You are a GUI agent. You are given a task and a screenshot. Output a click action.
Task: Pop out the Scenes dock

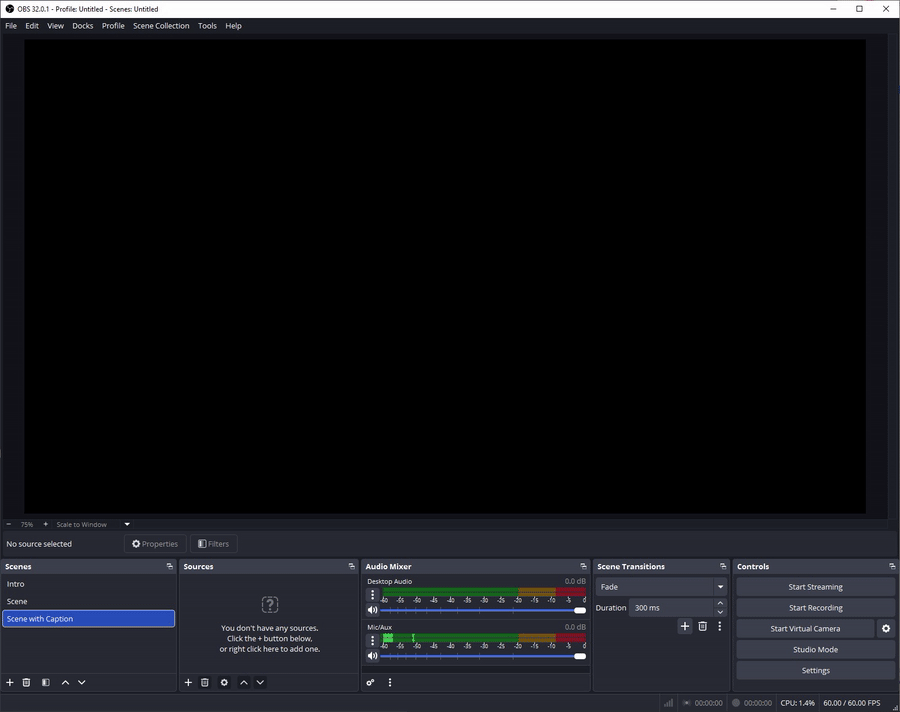coord(169,566)
